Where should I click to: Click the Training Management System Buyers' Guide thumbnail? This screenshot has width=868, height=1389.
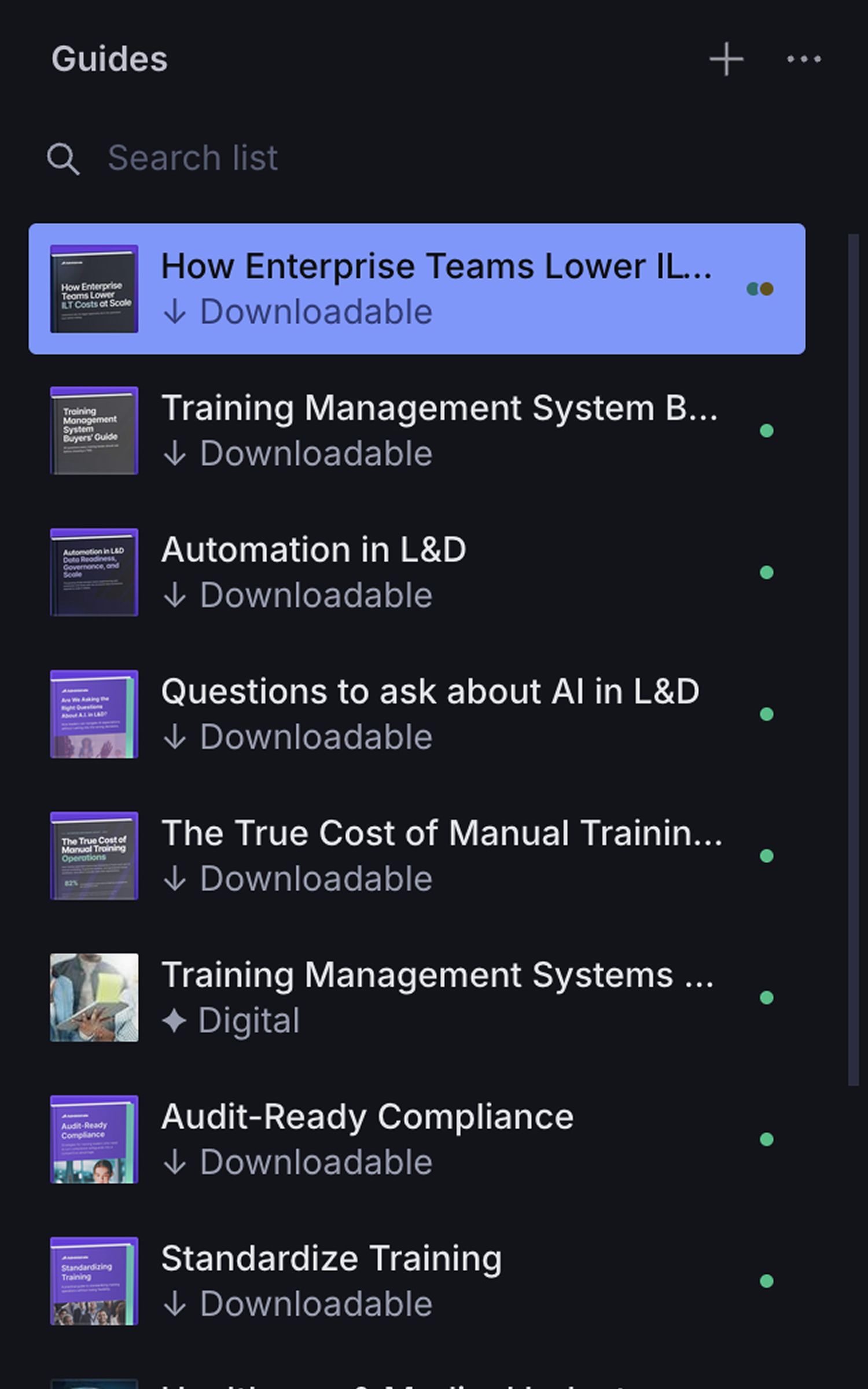pyautogui.click(x=94, y=431)
